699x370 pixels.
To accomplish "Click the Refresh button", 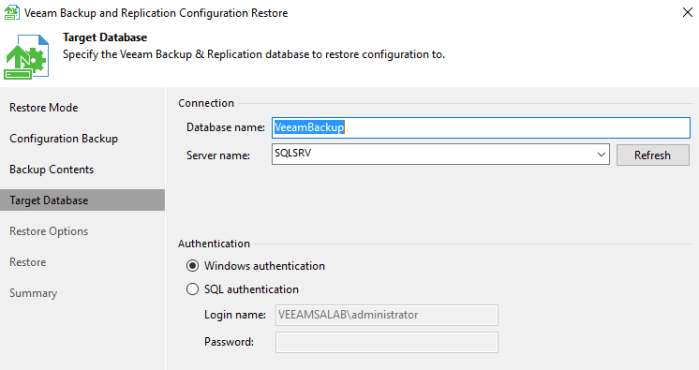I will coord(653,155).
